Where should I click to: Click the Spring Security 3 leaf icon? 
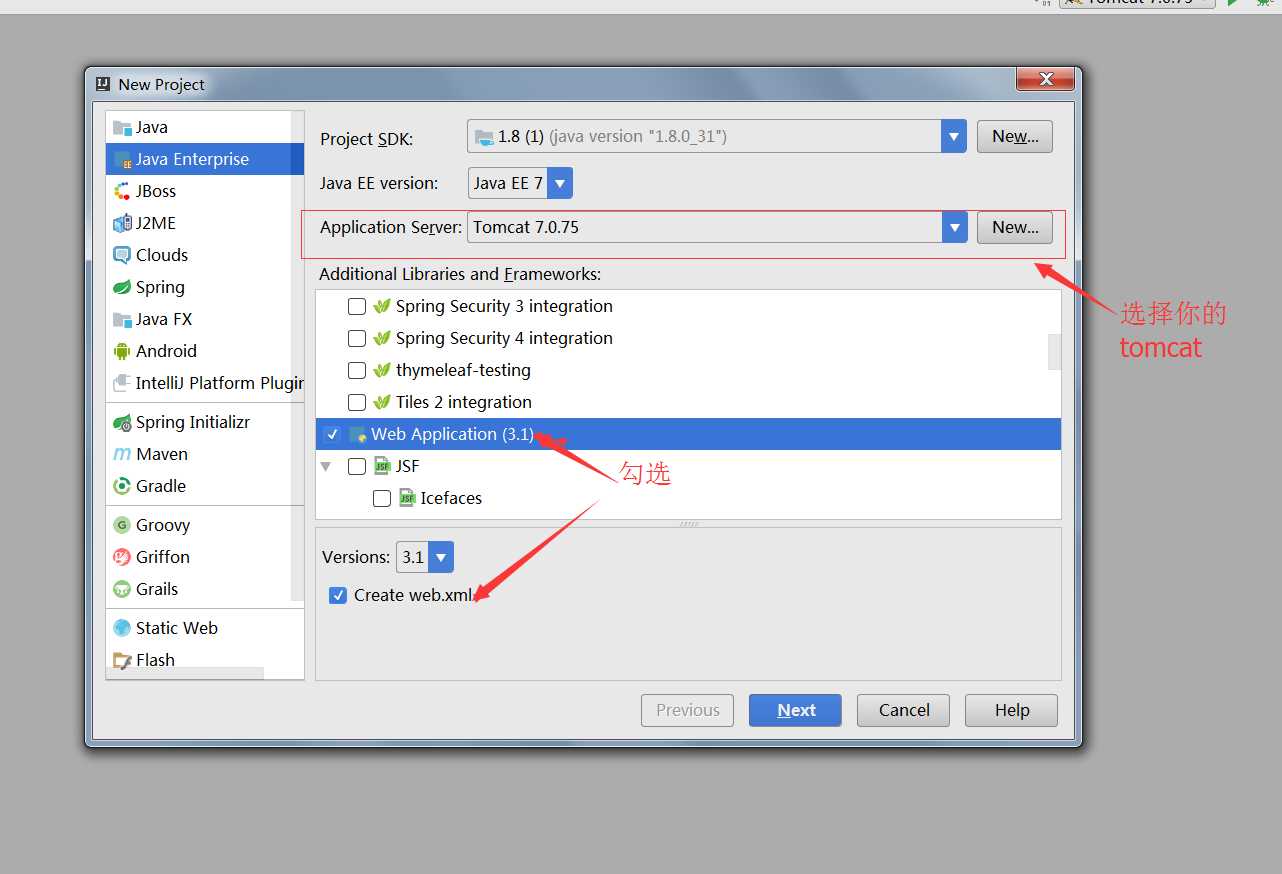point(381,306)
